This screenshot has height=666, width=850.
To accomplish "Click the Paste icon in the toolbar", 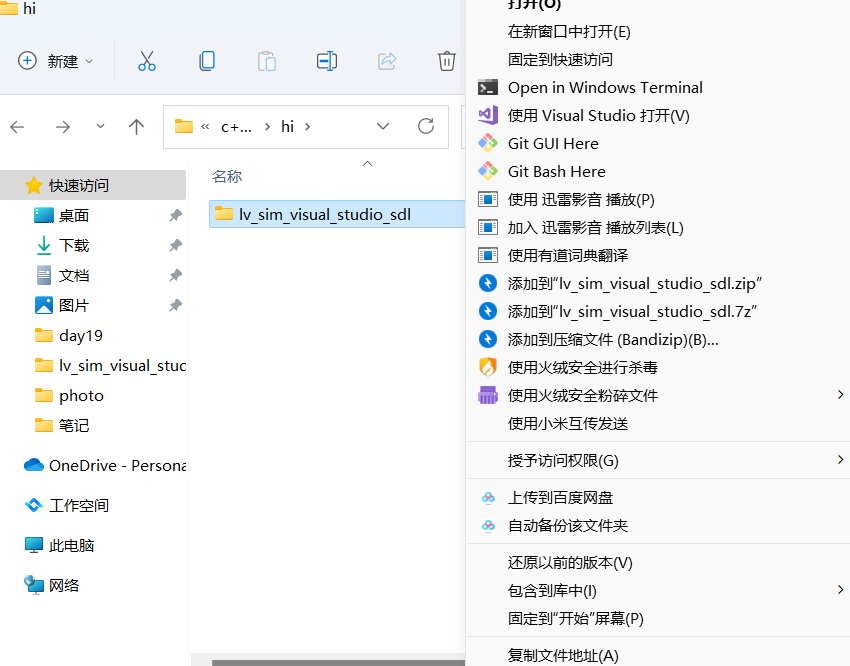I will pyautogui.click(x=267, y=61).
